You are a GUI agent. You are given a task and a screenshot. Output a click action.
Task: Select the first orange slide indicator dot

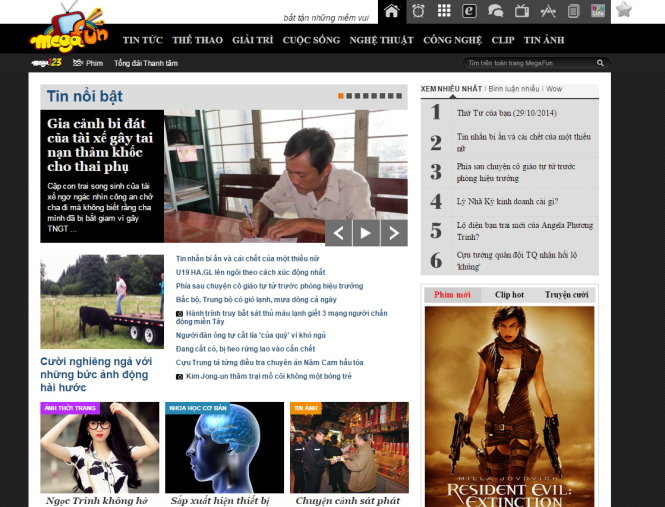[x=341, y=96]
